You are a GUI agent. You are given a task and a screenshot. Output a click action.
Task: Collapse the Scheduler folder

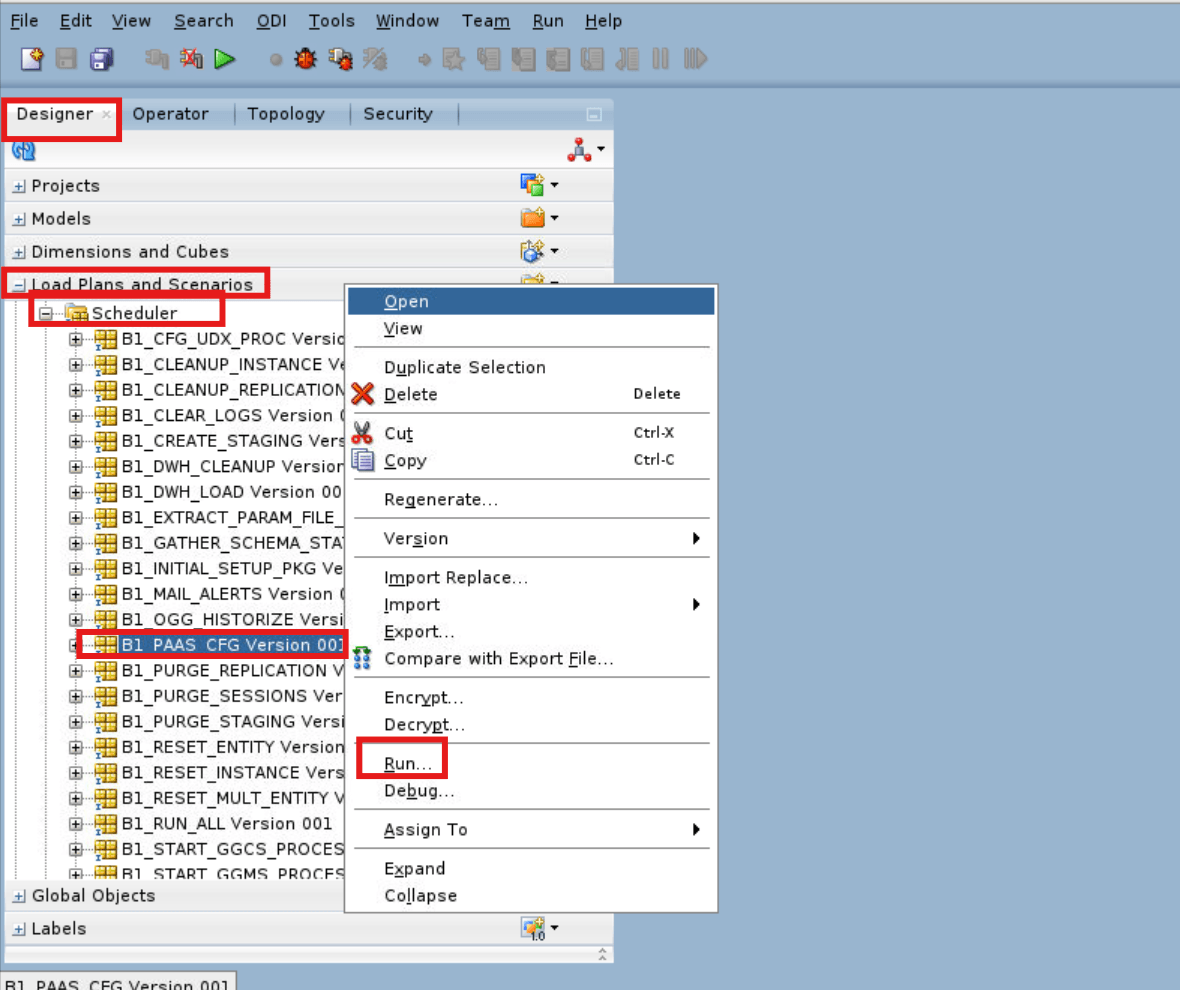pyautogui.click(x=45, y=313)
